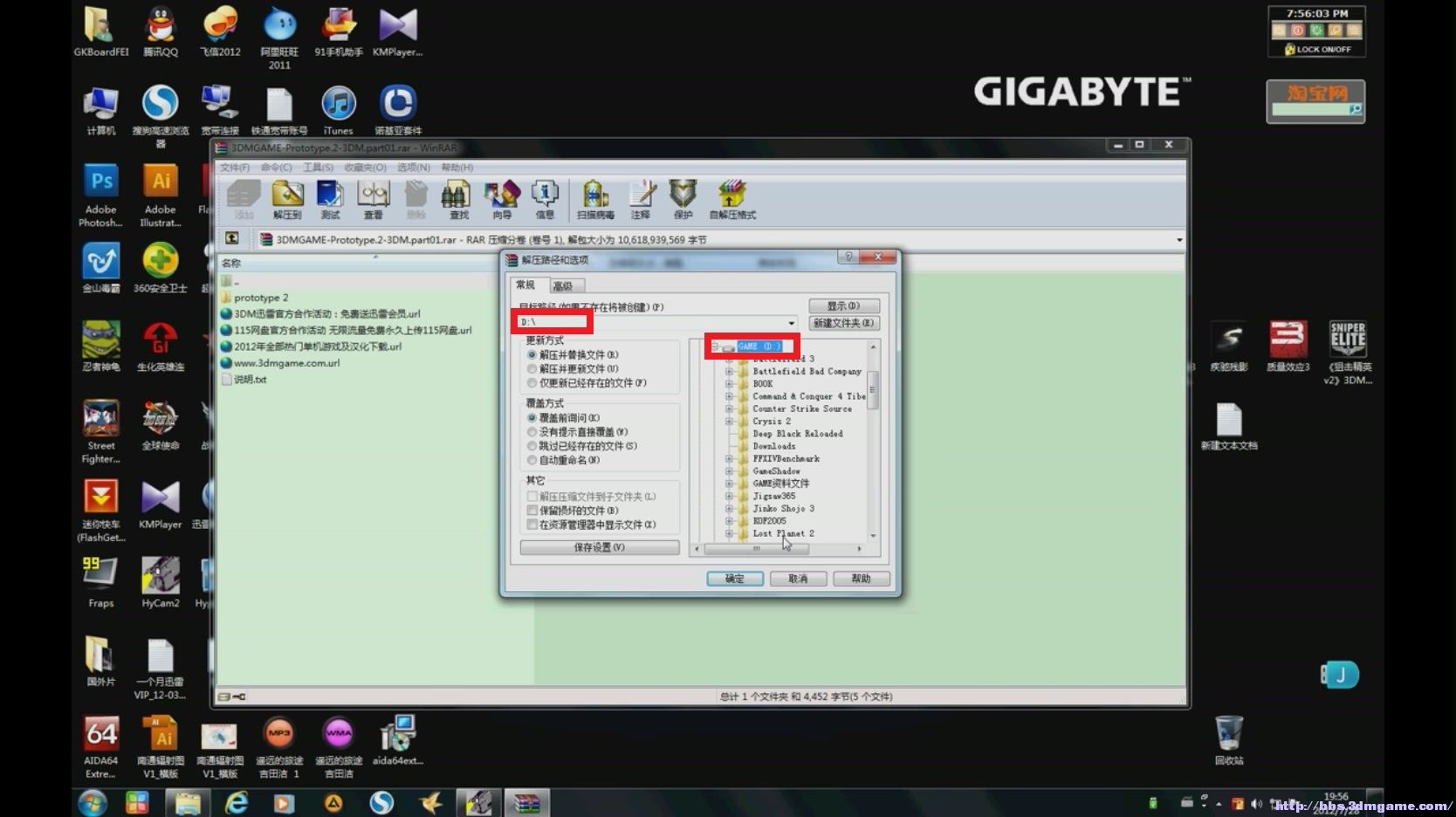Open Internet Explorer from the taskbar

tap(237, 803)
